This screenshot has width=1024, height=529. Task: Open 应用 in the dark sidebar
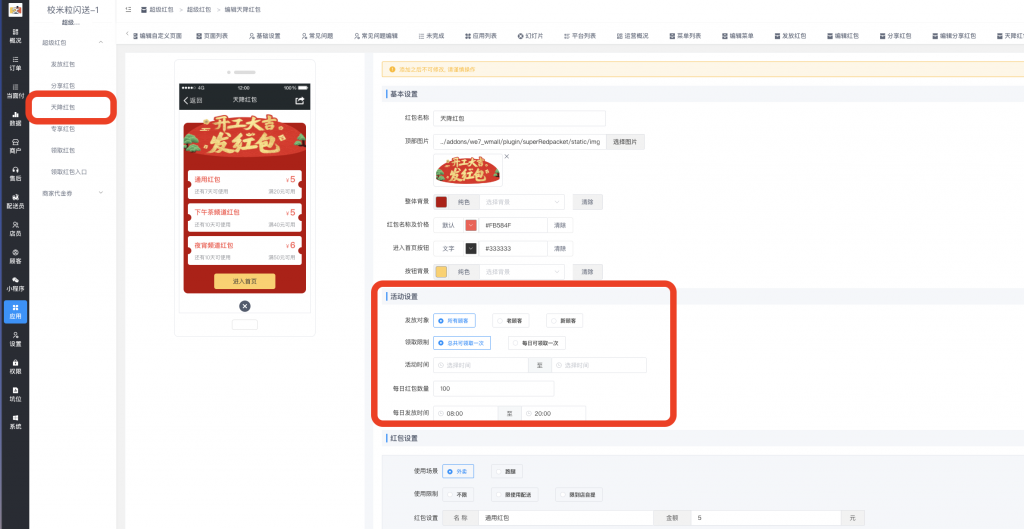click(15, 312)
